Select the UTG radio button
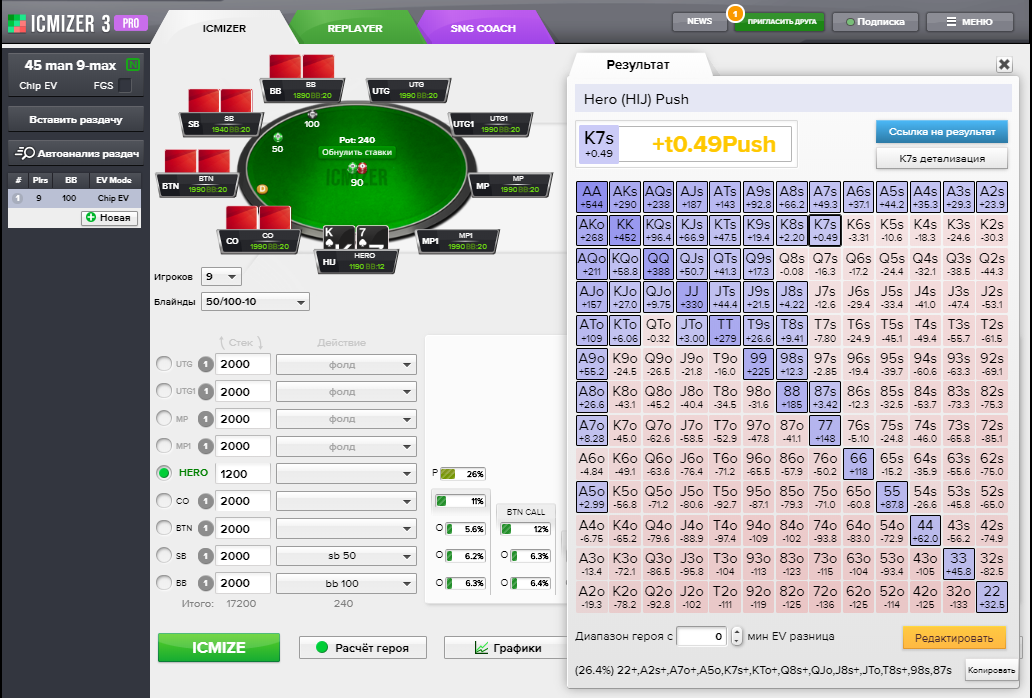This screenshot has width=1032, height=698. [x=164, y=364]
